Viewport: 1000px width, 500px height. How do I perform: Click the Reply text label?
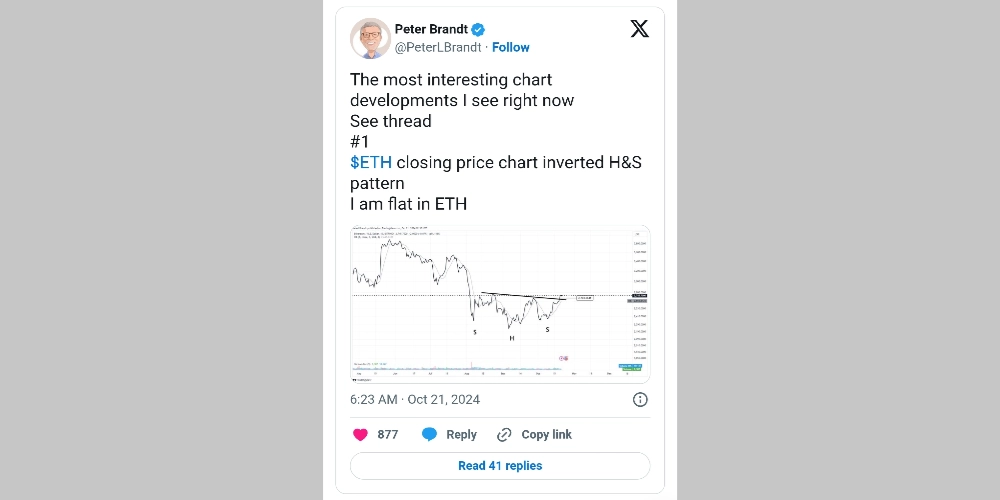pyautogui.click(x=461, y=434)
